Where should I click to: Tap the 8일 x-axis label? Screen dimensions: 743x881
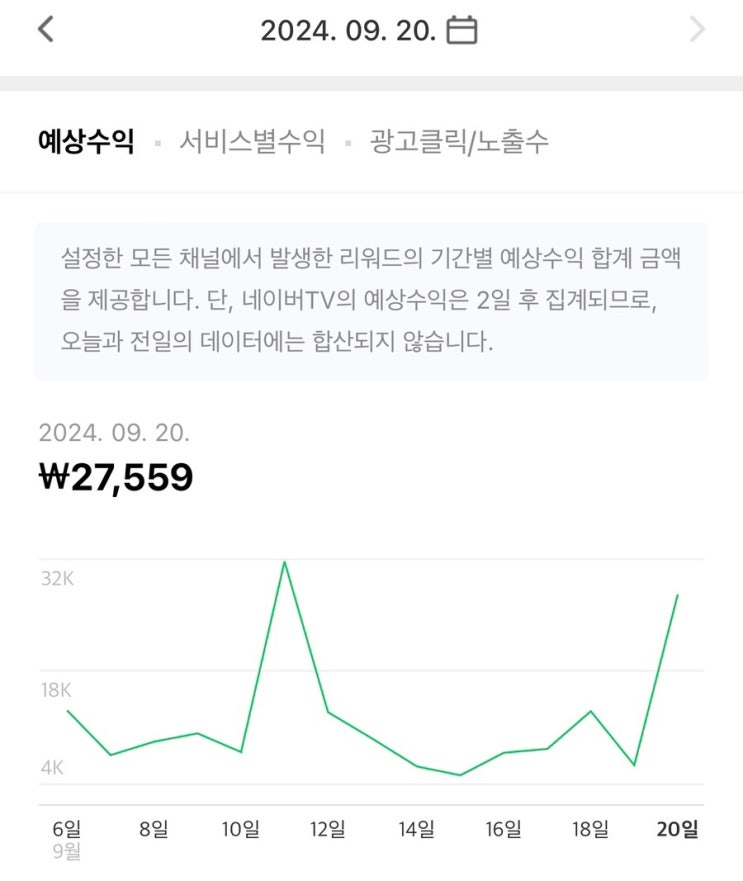(x=153, y=829)
